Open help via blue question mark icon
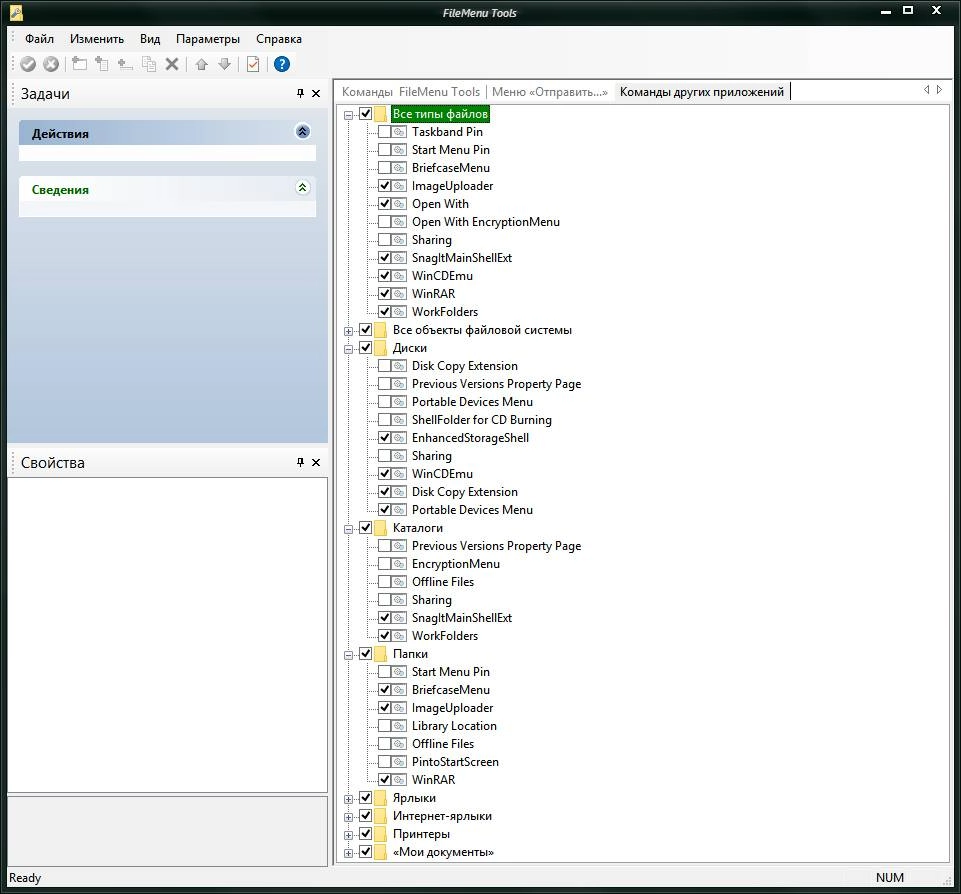 282,64
